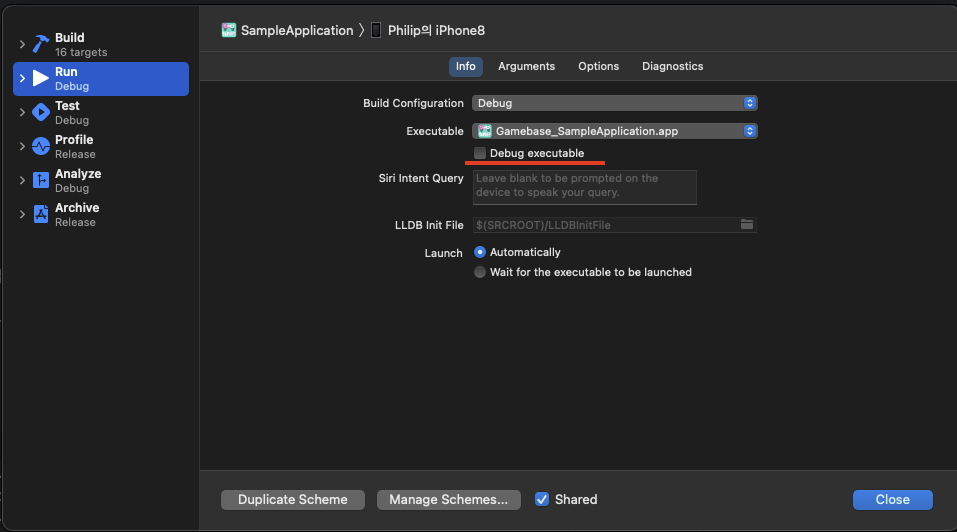The width and height of the screenshot is (957, 532).
Task: Uncheck the Shared checkbox
Action: pyautogui.click(x=542, y=499)
